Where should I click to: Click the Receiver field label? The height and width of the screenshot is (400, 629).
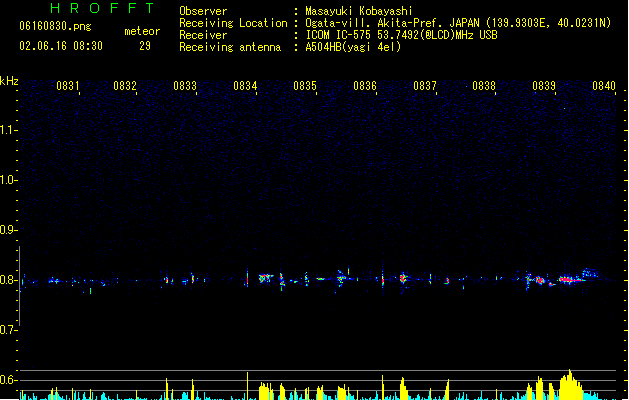point(203,35)
